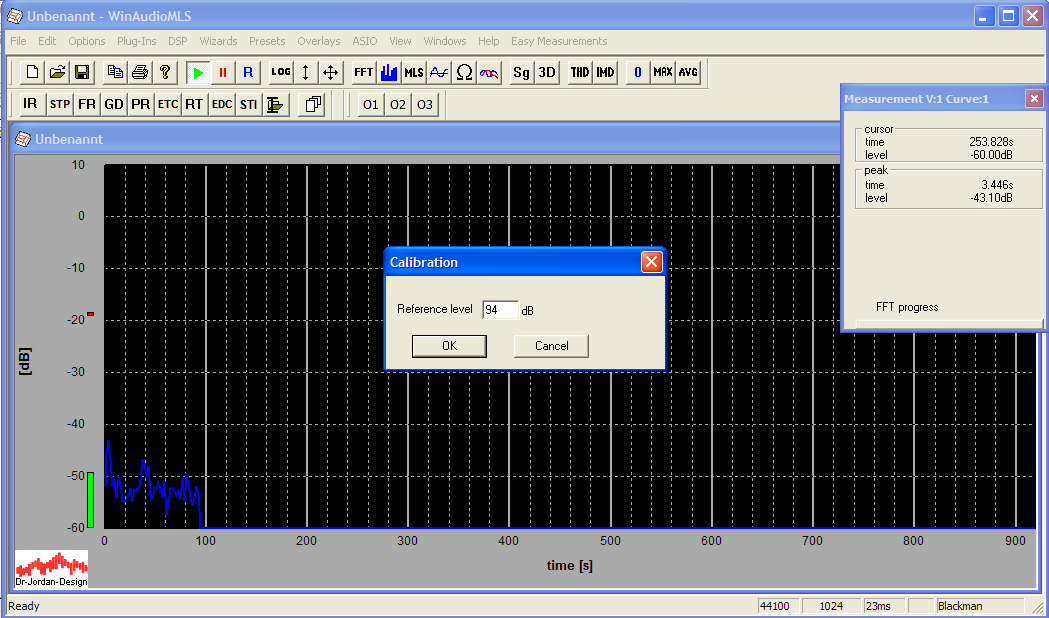Open the Wizards menu

coord(218,41)
